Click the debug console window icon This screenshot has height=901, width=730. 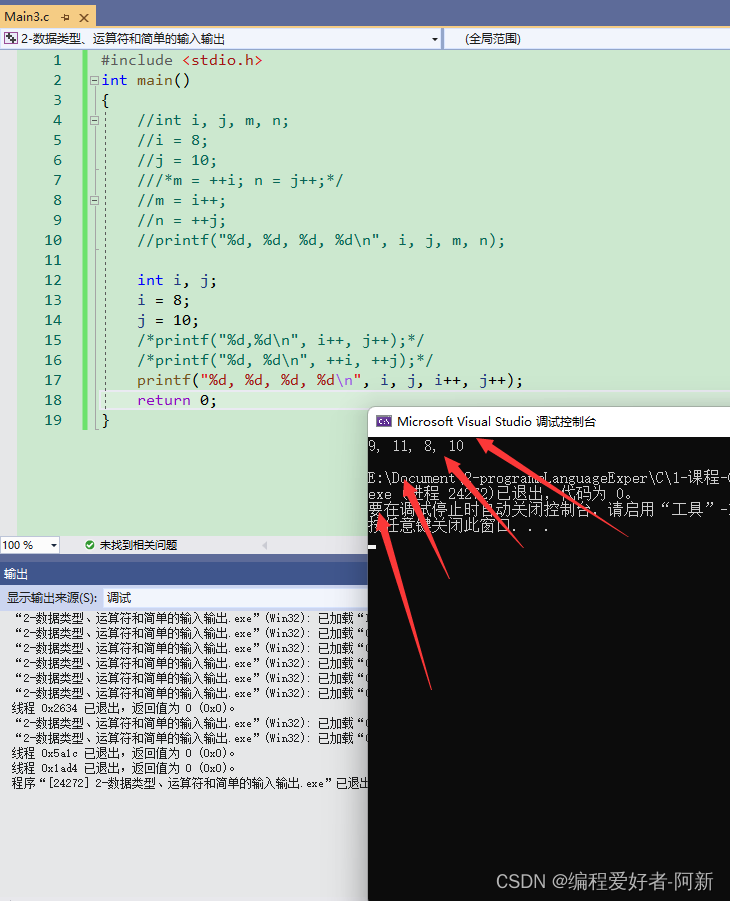click(x=384, y=422)
